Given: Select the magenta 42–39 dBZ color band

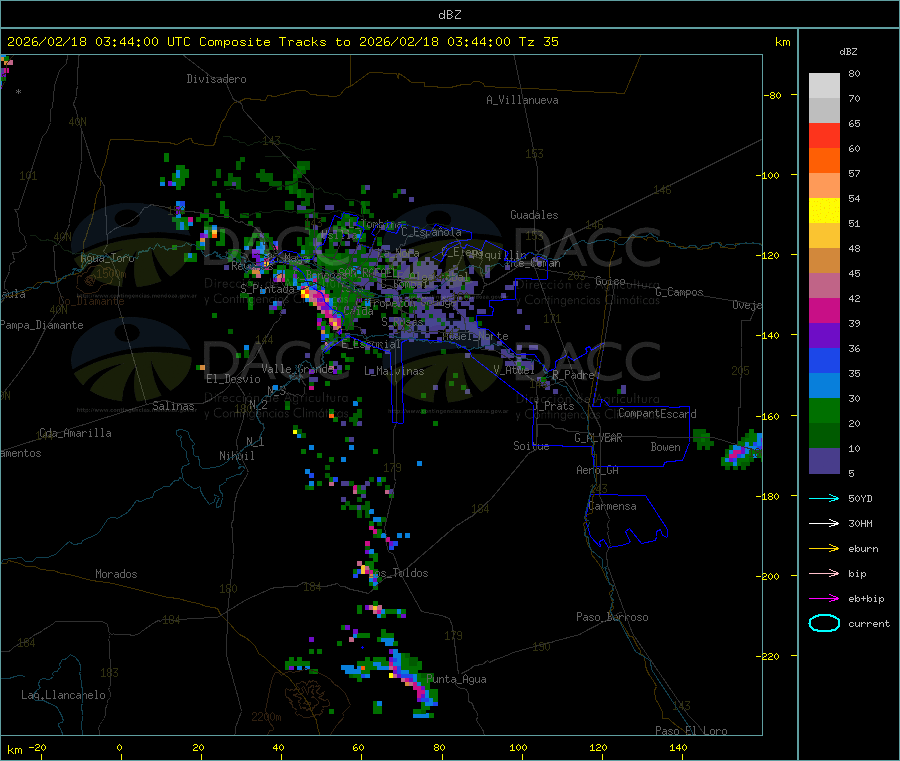Looking at the screenshot, I should click(x=824, y=310).
